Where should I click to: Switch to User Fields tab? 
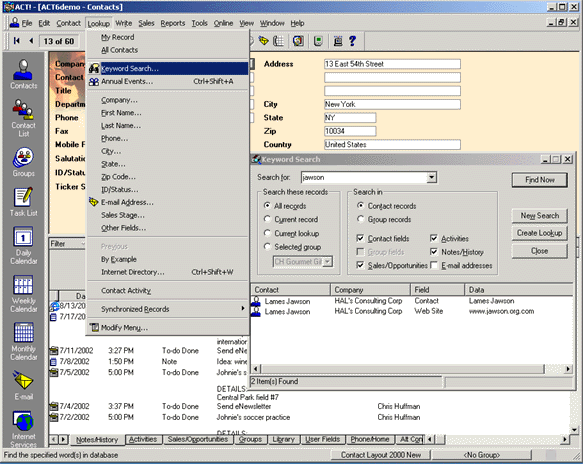[x=322, y=439]
